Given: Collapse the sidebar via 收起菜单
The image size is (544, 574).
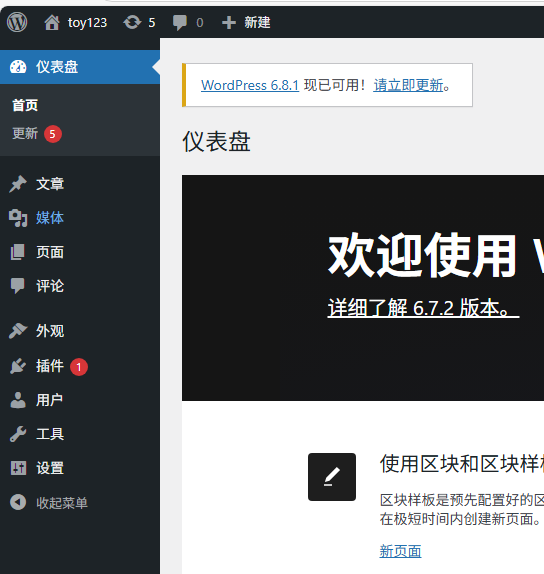Looking at the screenshot, I should [x=62, y=503].
